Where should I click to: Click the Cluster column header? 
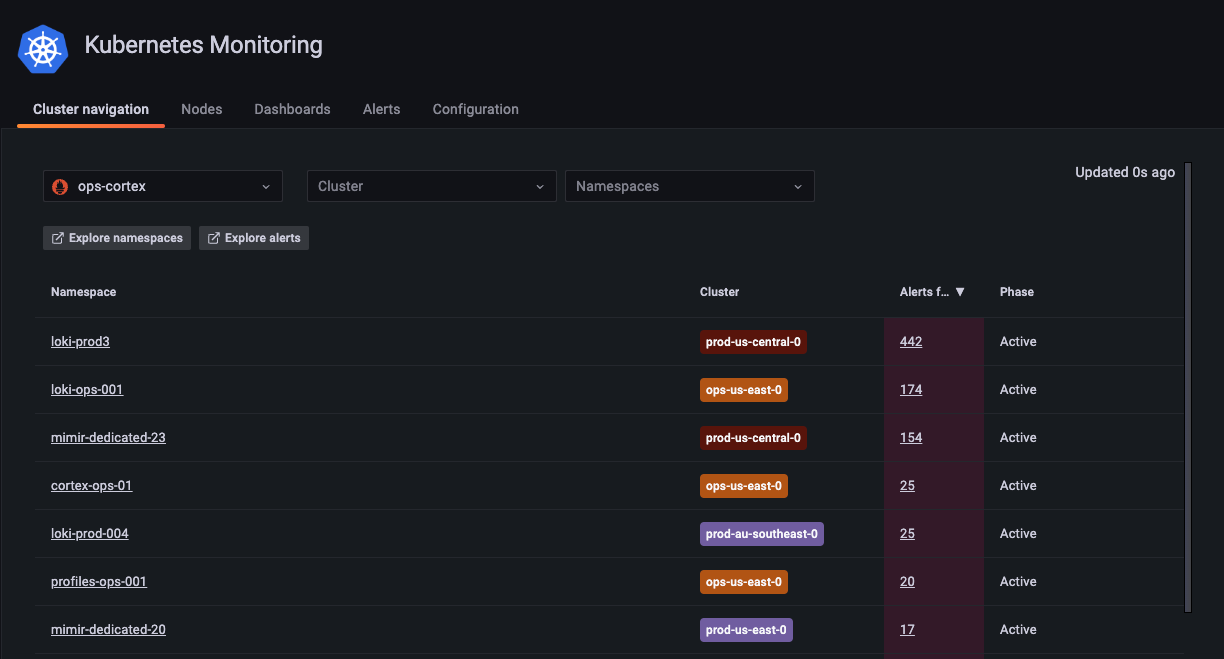719,292
